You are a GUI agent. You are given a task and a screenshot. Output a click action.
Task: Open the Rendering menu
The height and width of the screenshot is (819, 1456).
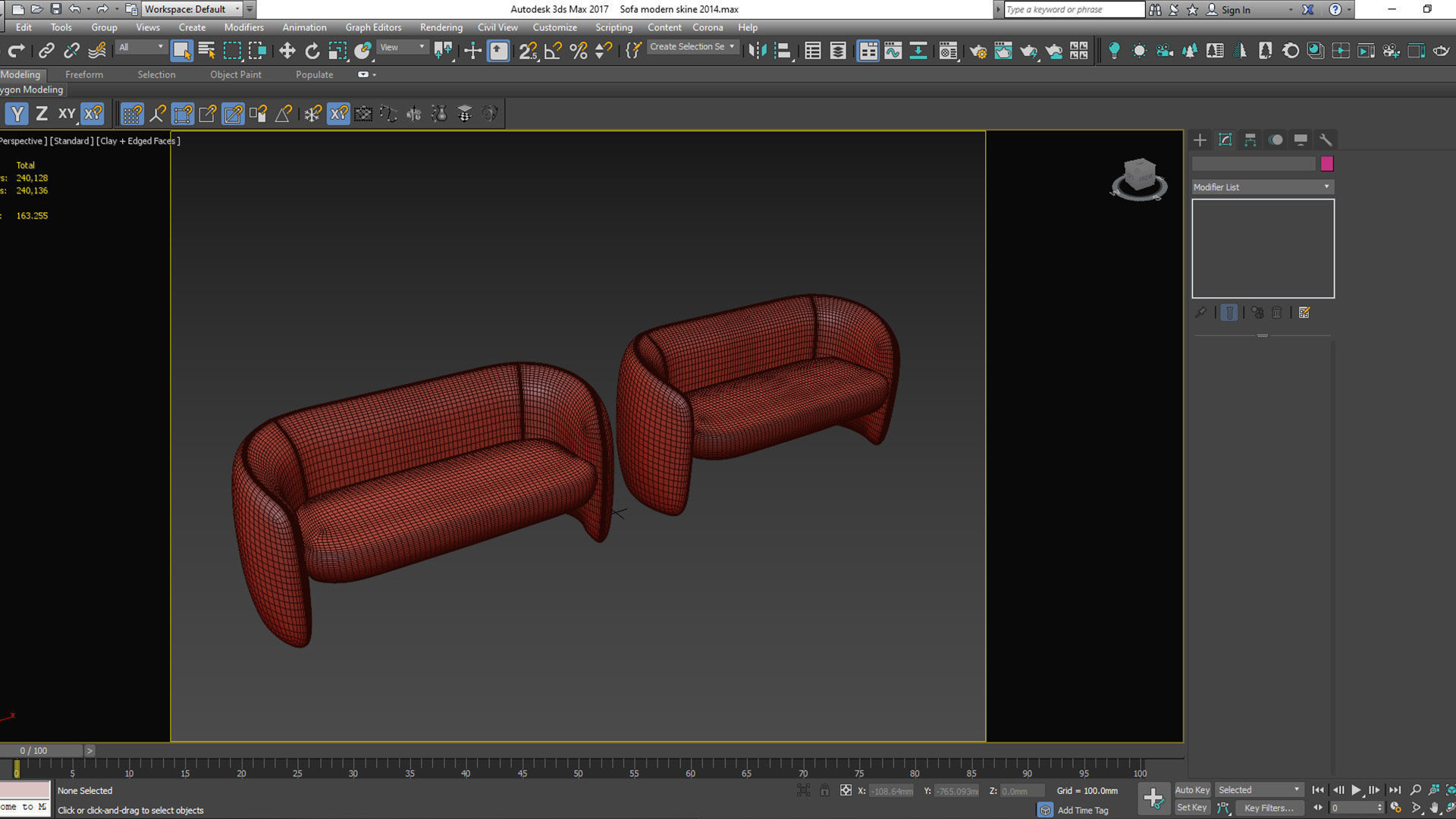click(x=441, y=27)
